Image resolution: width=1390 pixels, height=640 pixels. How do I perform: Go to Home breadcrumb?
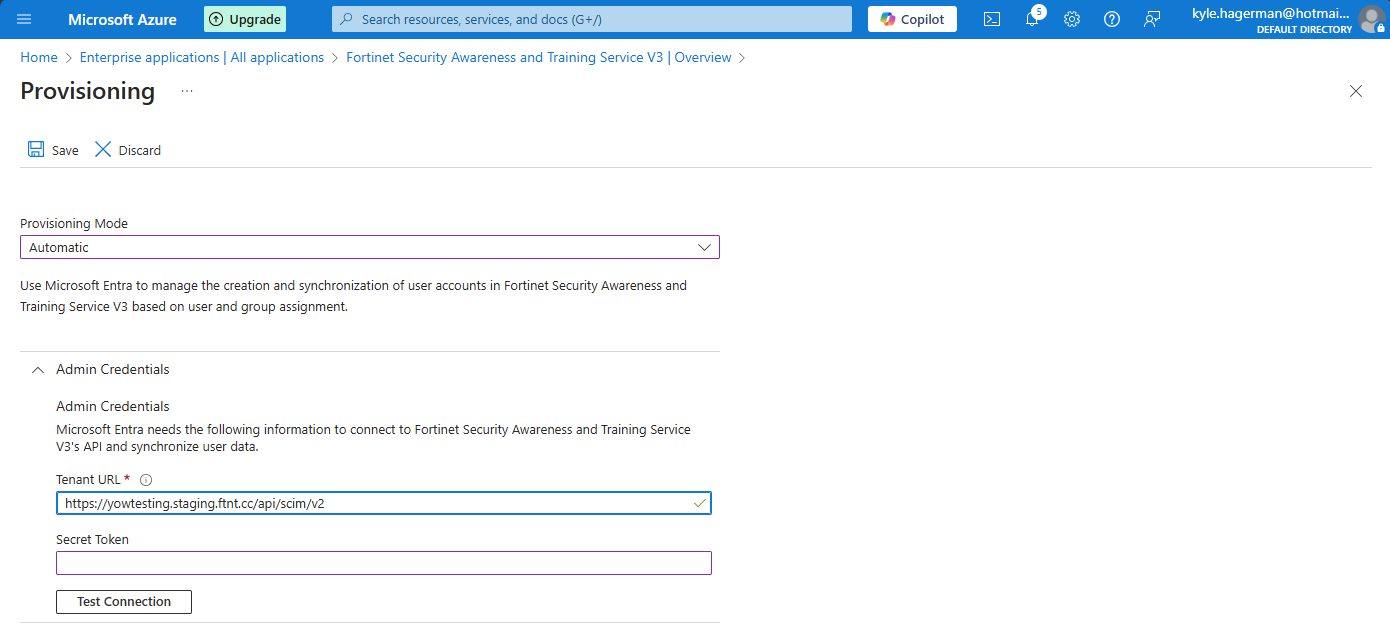pos(39,57)
